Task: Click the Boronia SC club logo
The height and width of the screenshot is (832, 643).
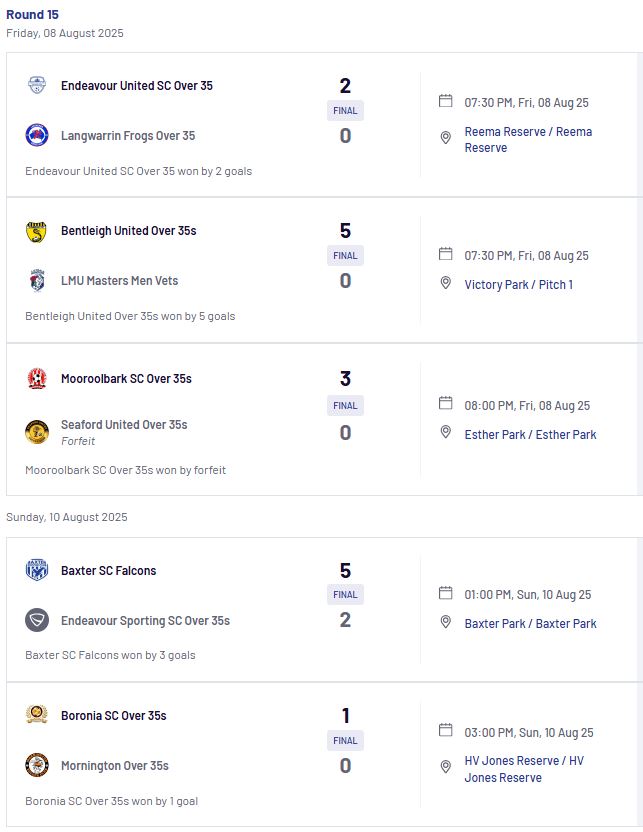Action: (x=37, y=714)
